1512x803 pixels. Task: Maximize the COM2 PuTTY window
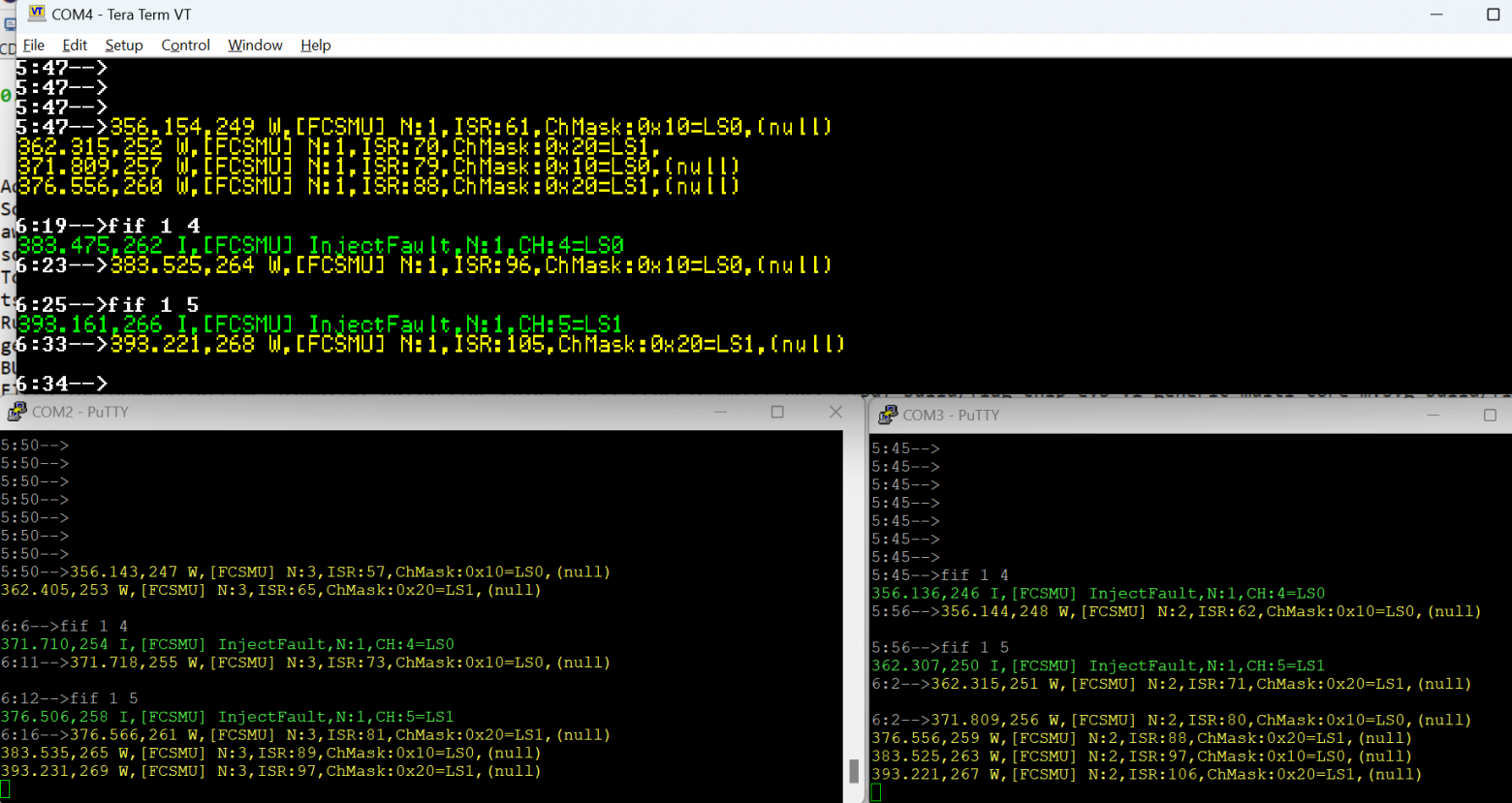coord(777,412)
